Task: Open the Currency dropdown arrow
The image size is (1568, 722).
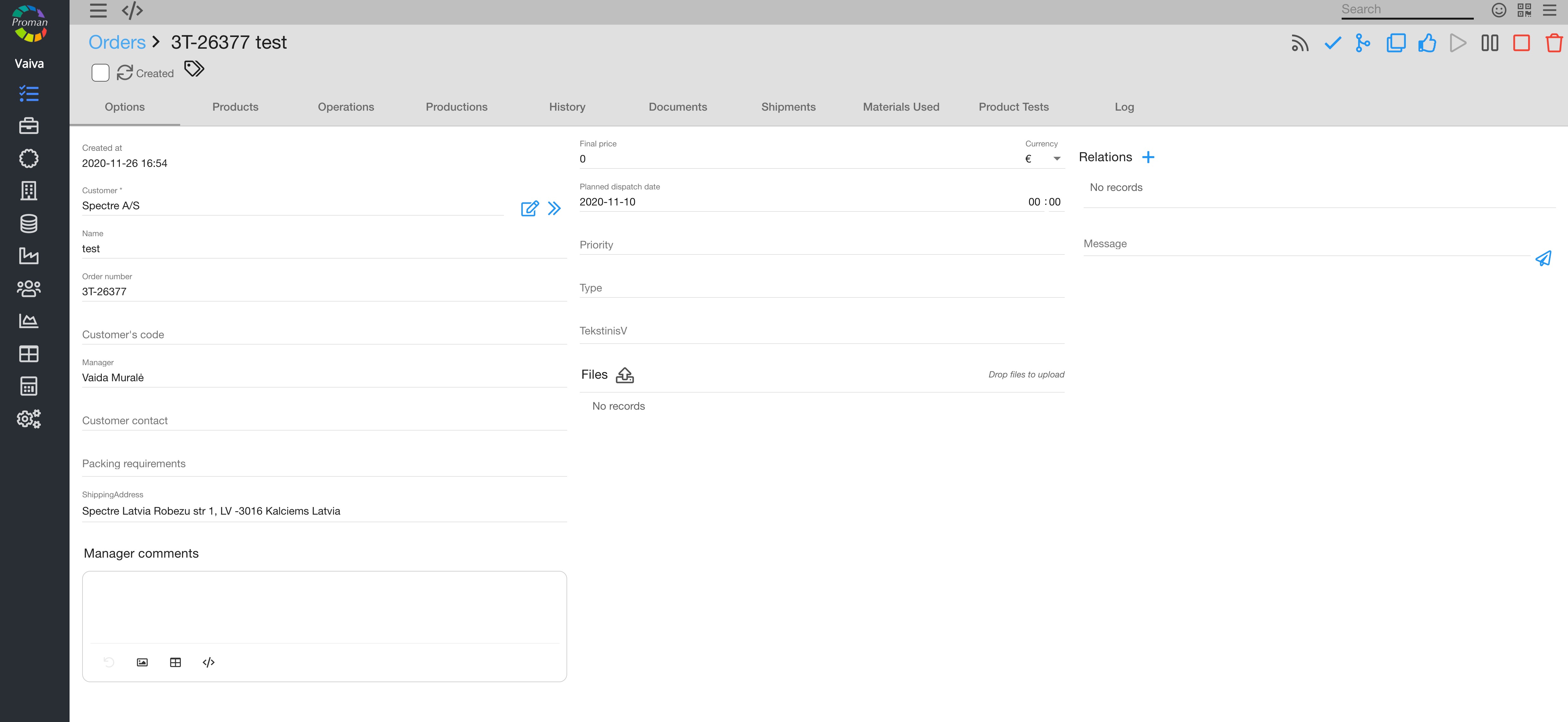Action: click(1057, 159)
